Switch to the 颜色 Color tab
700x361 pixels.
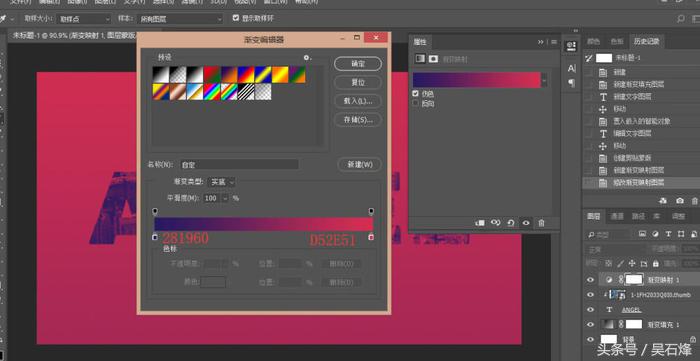593,41
